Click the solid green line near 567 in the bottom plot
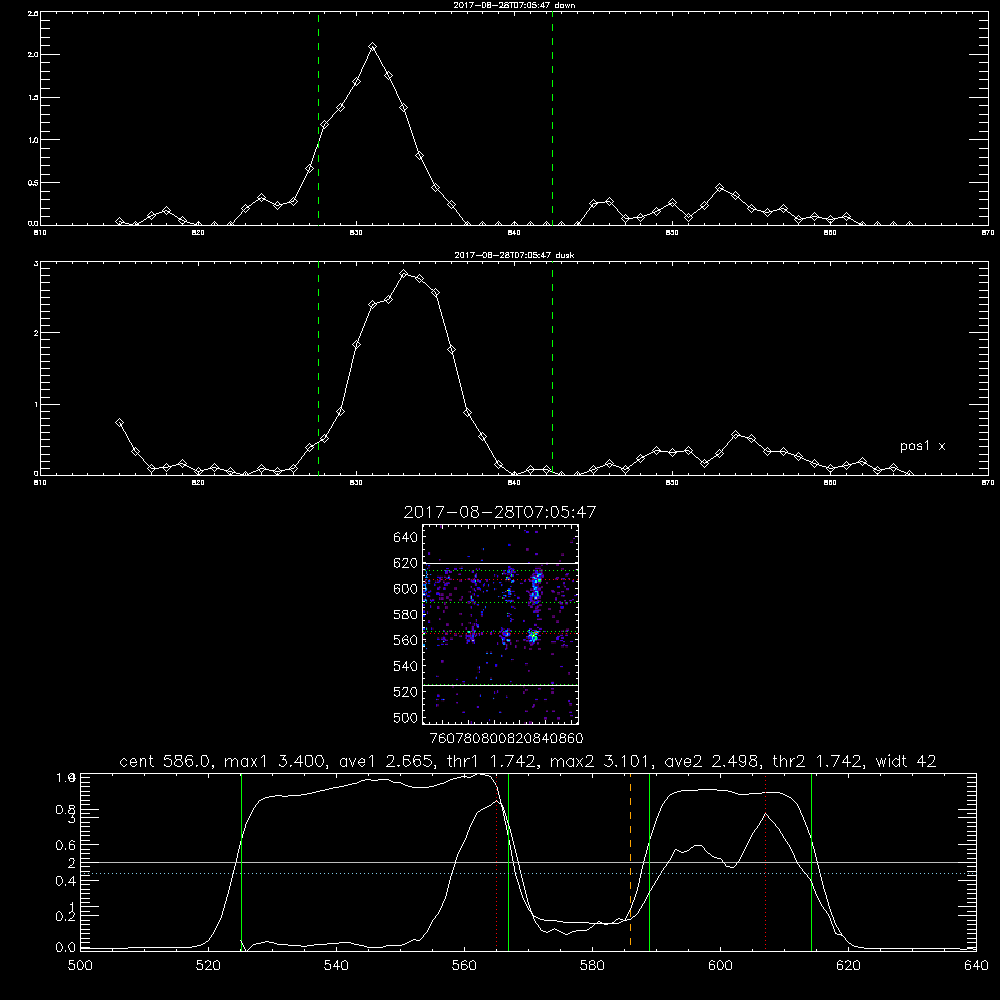This screenshot has height=1000, width=1000. [x=508, y=861]
